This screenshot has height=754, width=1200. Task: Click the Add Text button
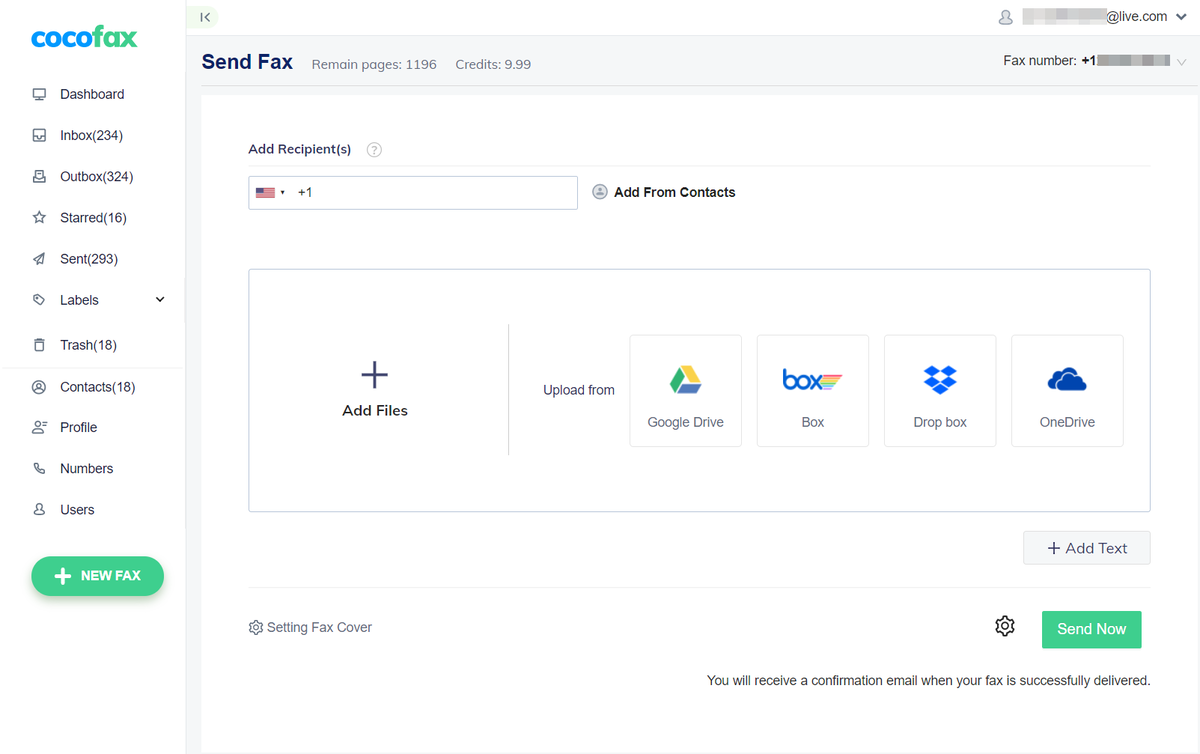(x=1086, y=548)
